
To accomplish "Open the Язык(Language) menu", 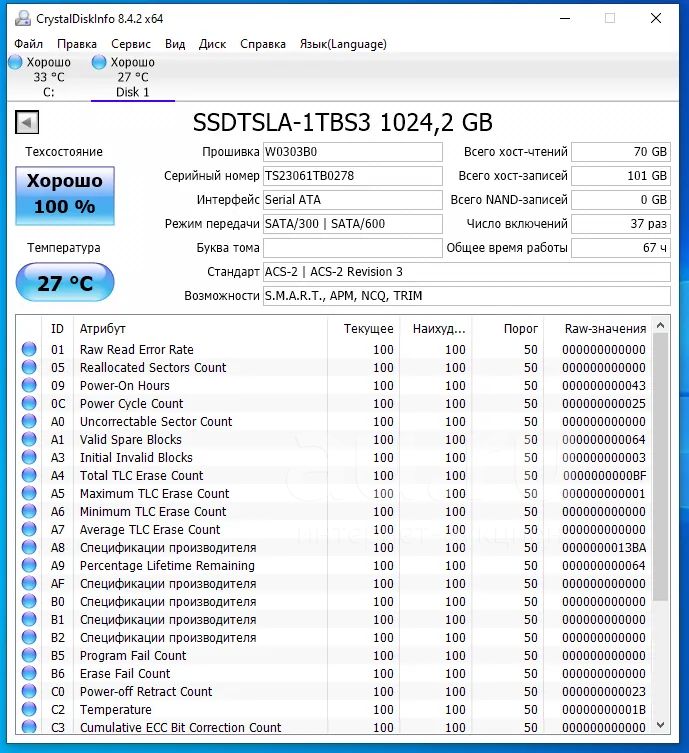I will click(343, 44).
